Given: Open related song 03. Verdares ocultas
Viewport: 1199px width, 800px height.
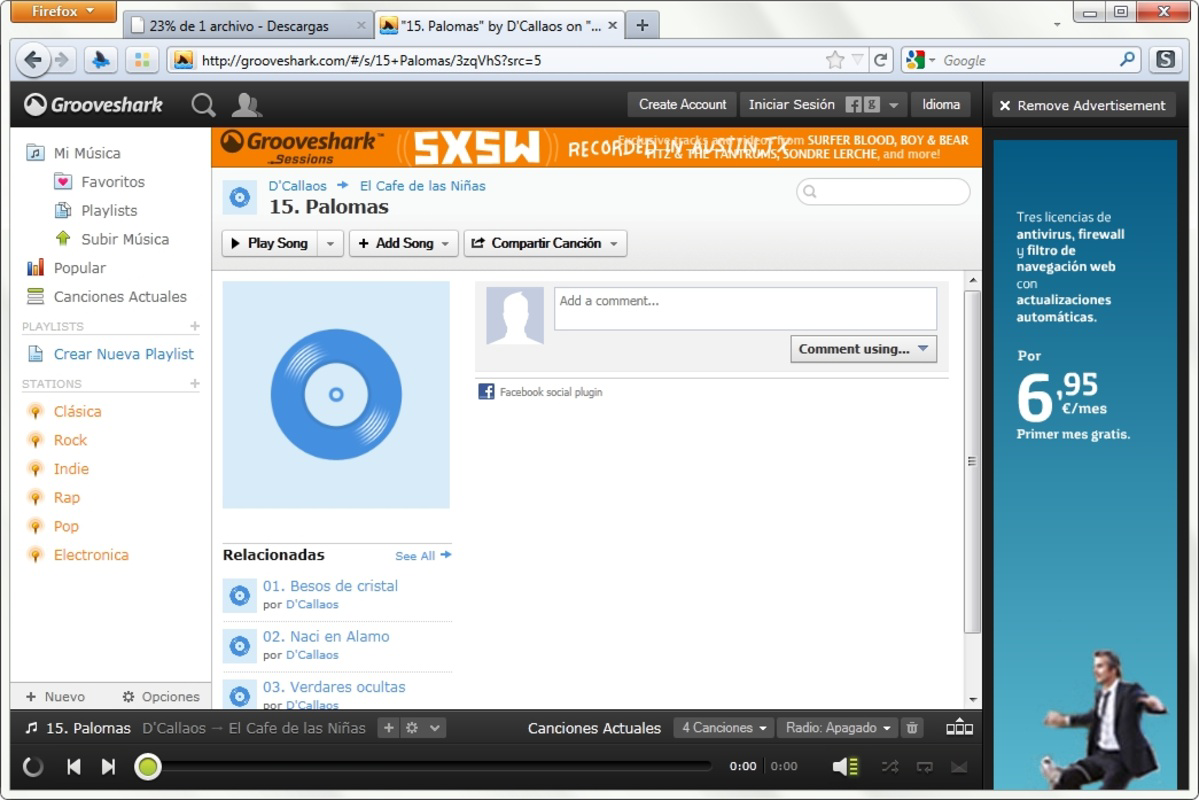Looking at the screenshot, I should [x=334, y=687].
